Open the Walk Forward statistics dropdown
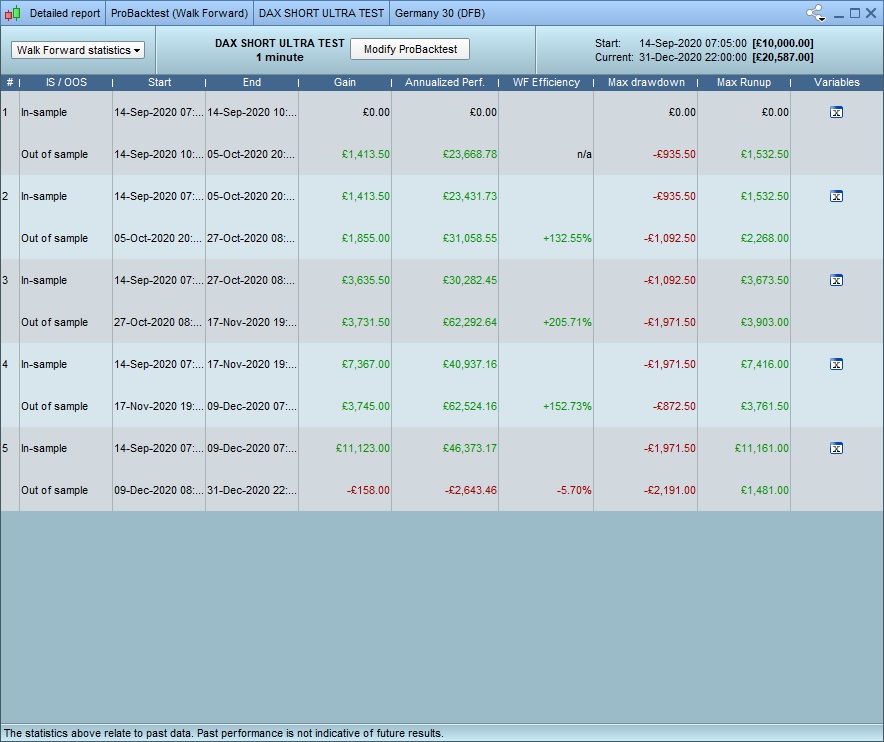The image size is (884, 742). coord(78,50)
